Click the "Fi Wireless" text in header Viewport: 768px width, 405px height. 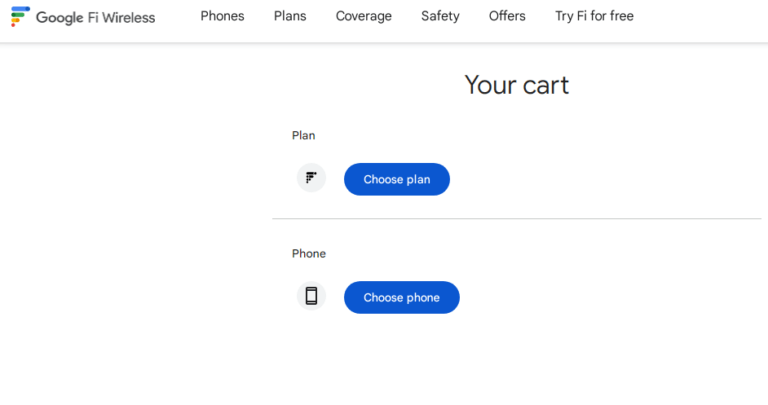pyautogui.click(x=122, y=17)
